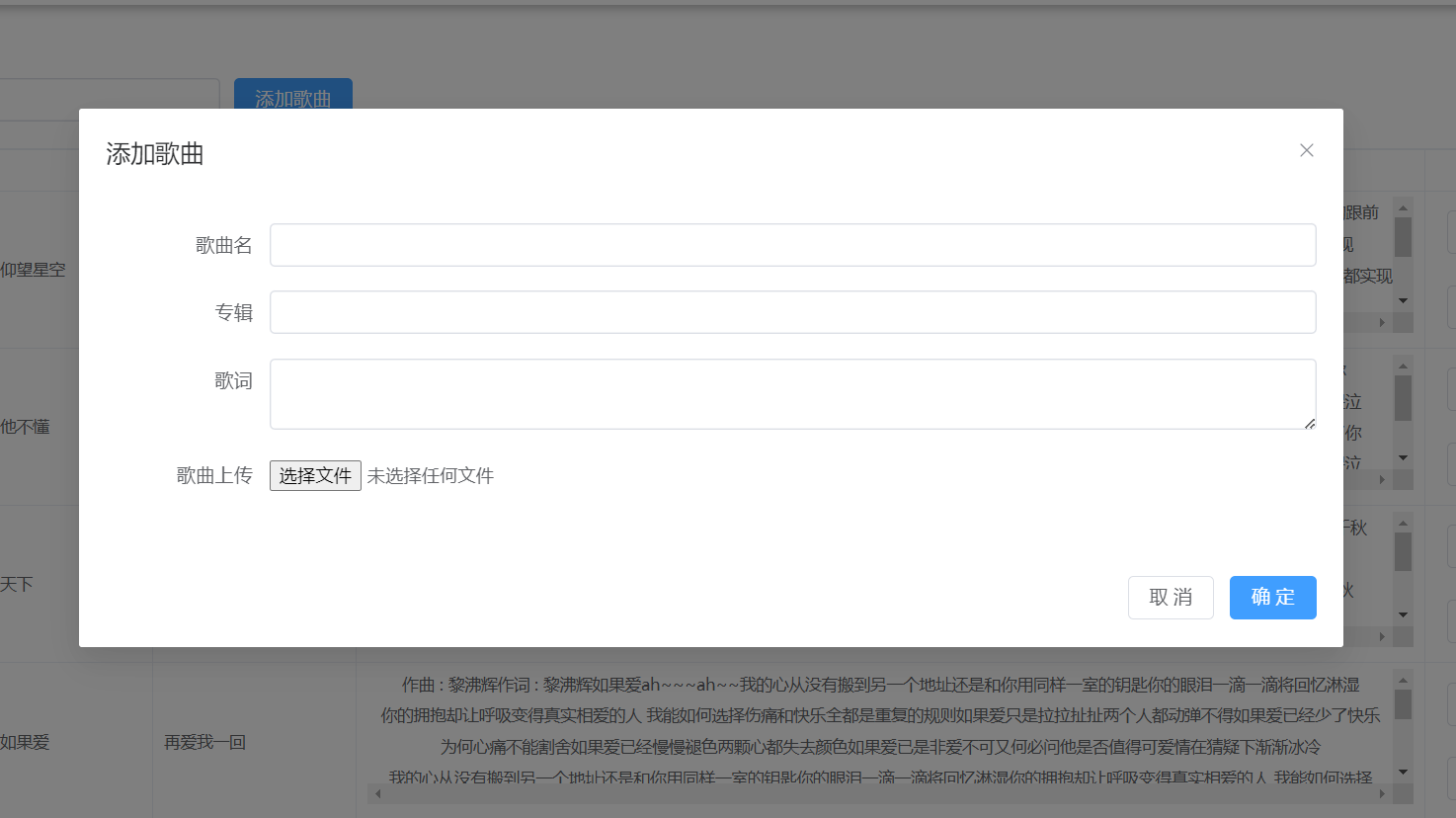Click scroll-down arrow in 如果爱 lyrics box

[1403, 773]
